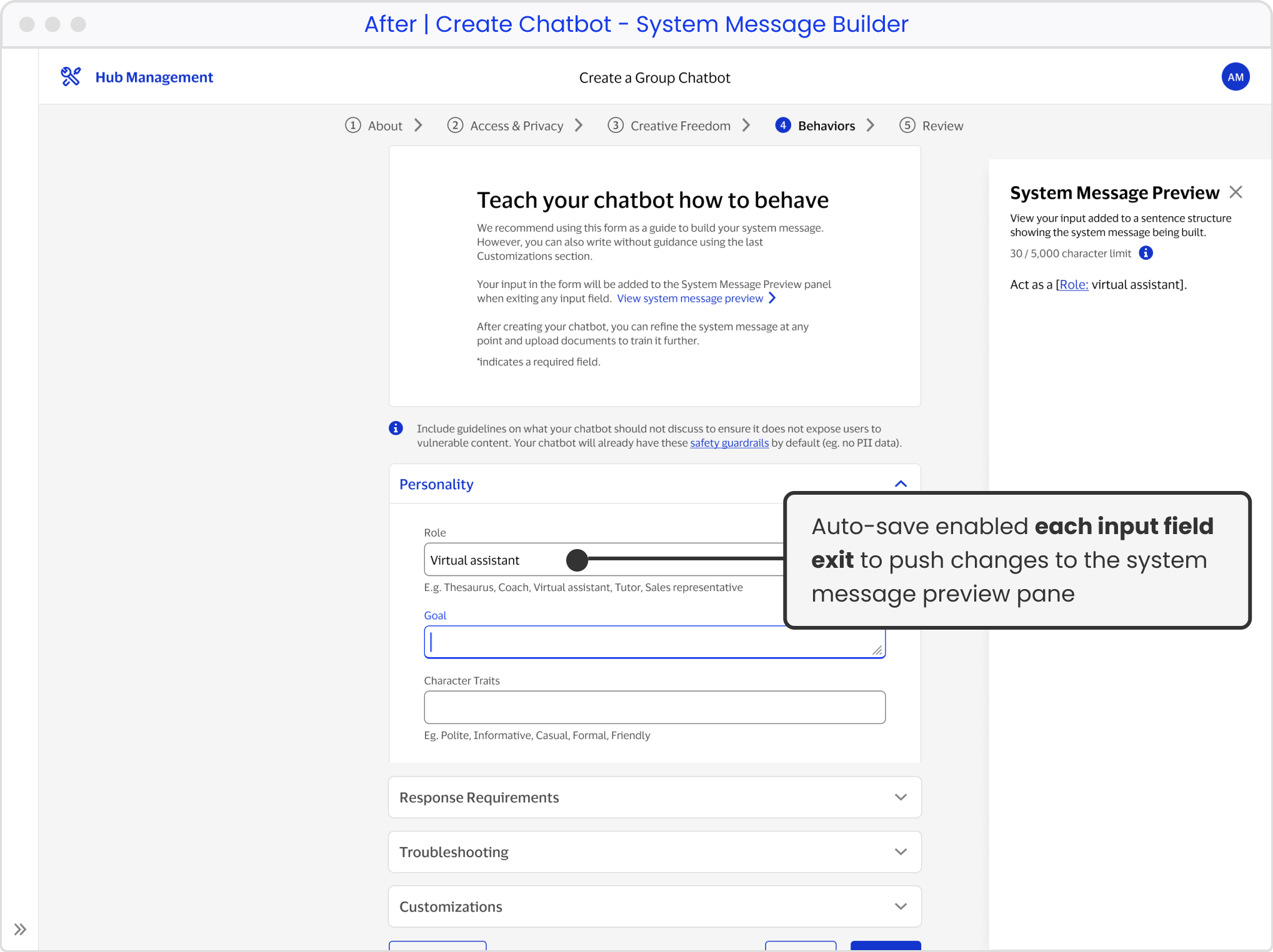
Task: Click the info icon beside character limit
Action: pyautogui.click(x=1146, y=253)
